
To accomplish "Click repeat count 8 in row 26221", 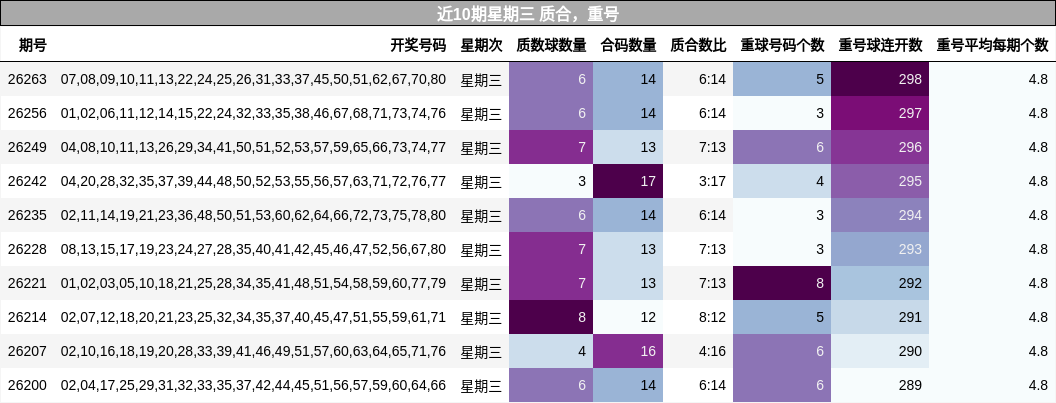I will tap(783, 284).
